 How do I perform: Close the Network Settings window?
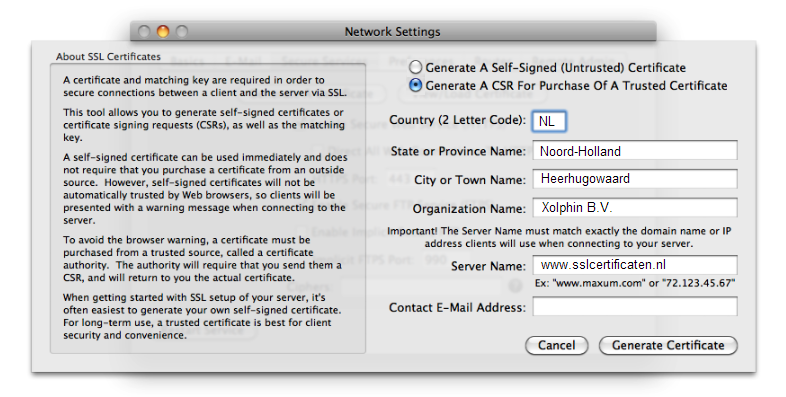[144, 32]
